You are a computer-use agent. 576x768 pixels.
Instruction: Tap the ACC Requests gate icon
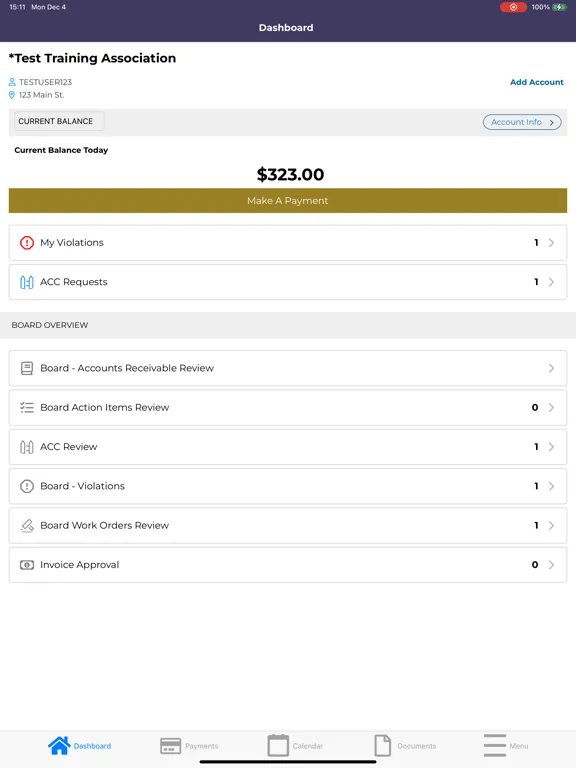pyautogui.click(x=26, y=282)
